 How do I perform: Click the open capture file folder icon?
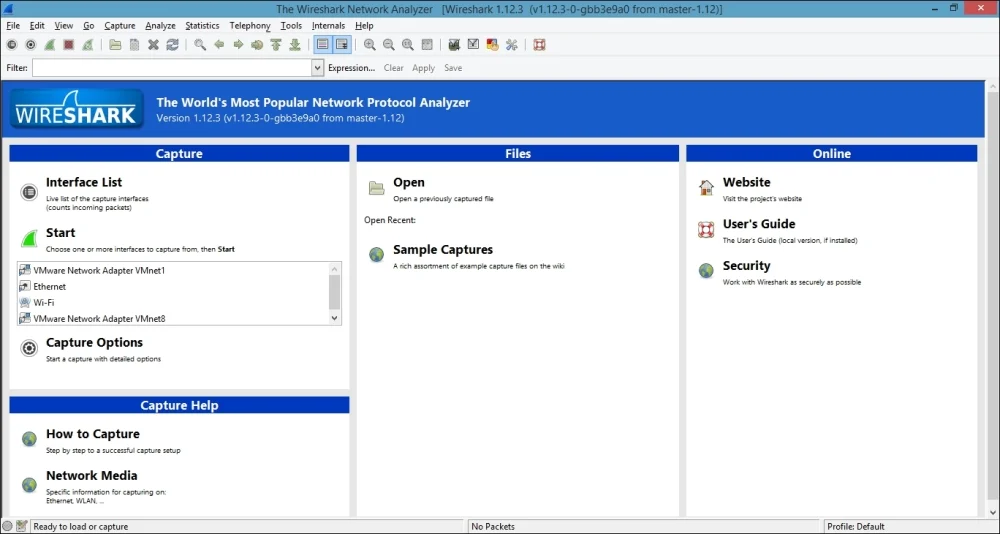(115, 45)
